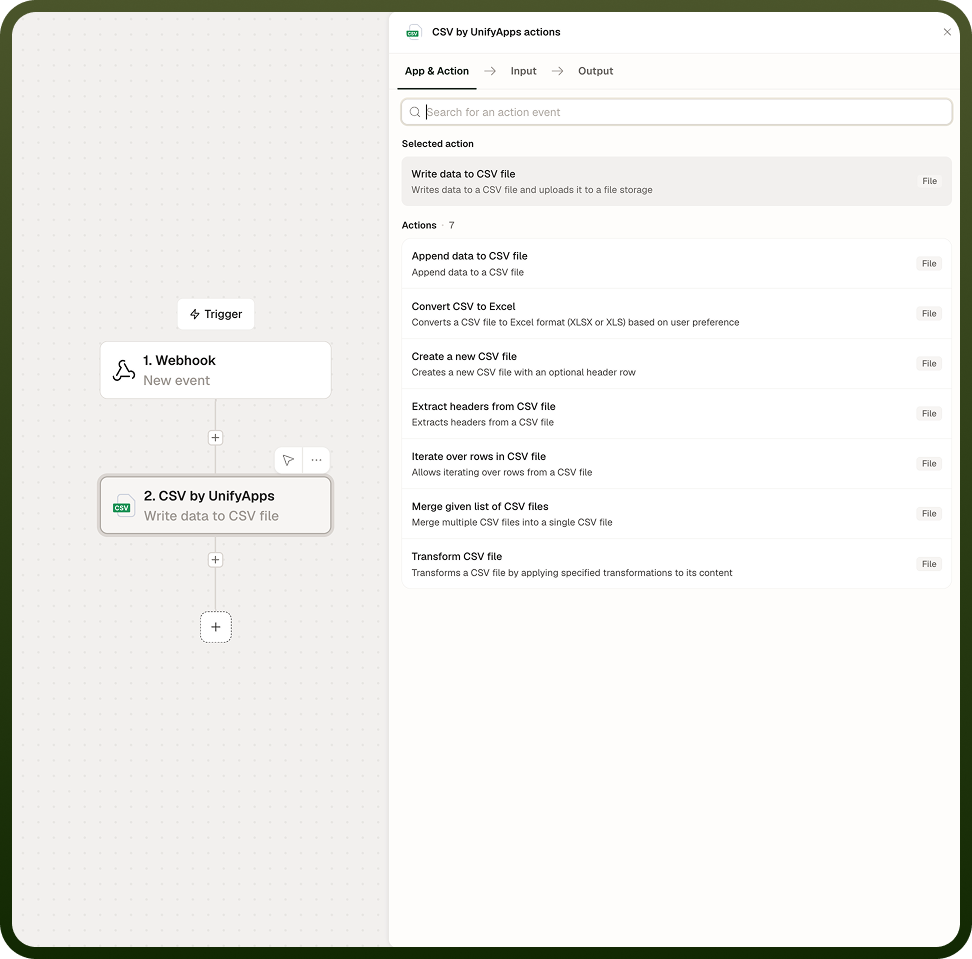Click the lightning Trigger label

click(x=216, y=314)
